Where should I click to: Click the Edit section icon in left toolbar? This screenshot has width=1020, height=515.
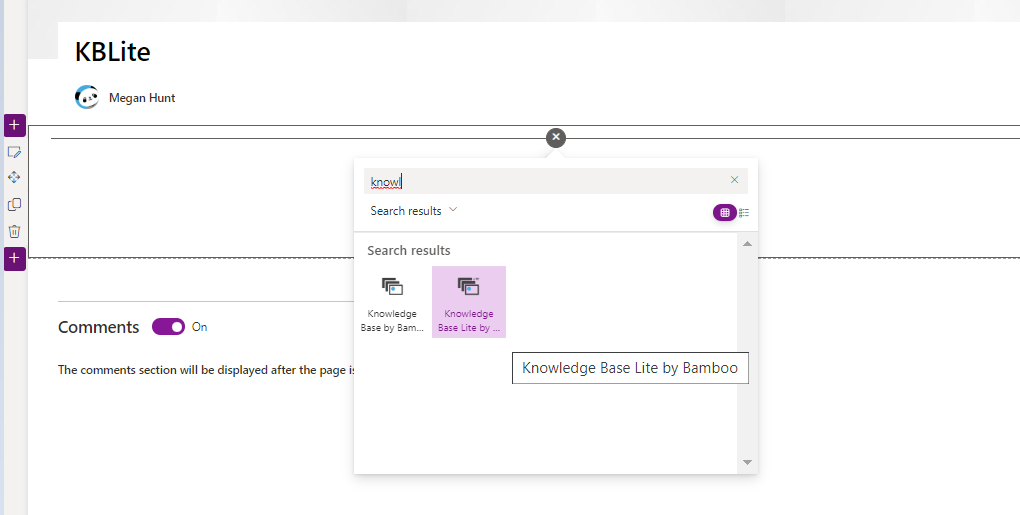[14, 152]
